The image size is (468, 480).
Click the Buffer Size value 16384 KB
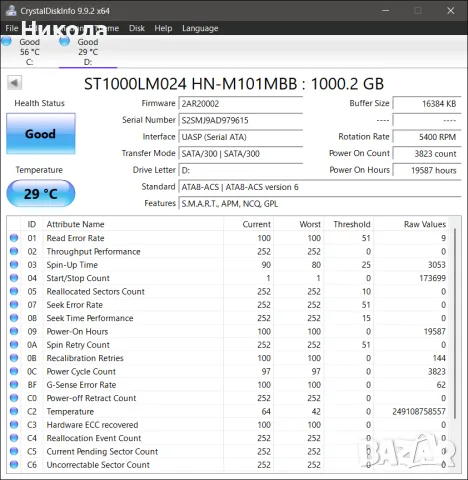[x=427, y=104]
